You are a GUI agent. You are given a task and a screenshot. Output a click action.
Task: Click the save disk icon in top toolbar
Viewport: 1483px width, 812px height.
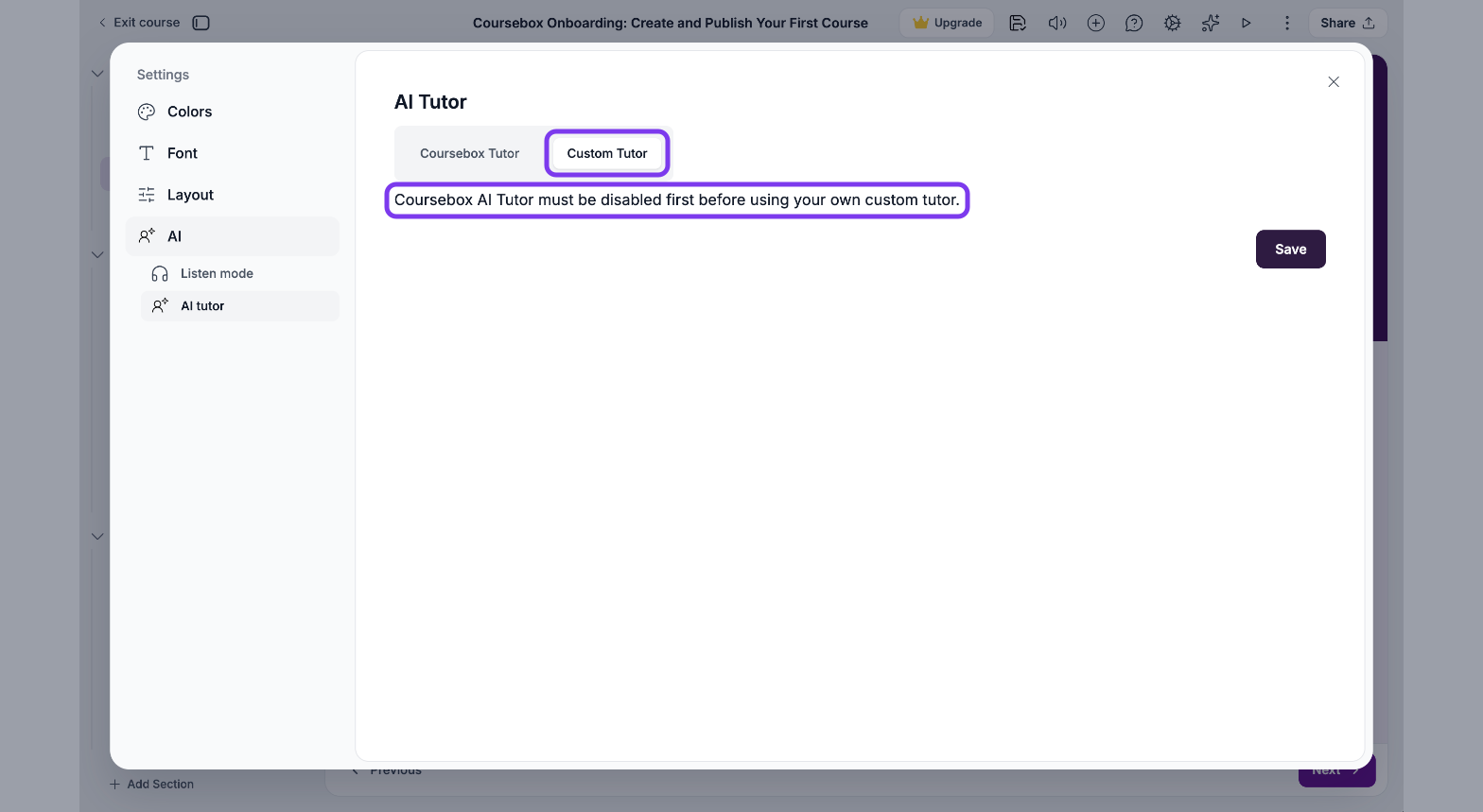(x=1018, y=23)
